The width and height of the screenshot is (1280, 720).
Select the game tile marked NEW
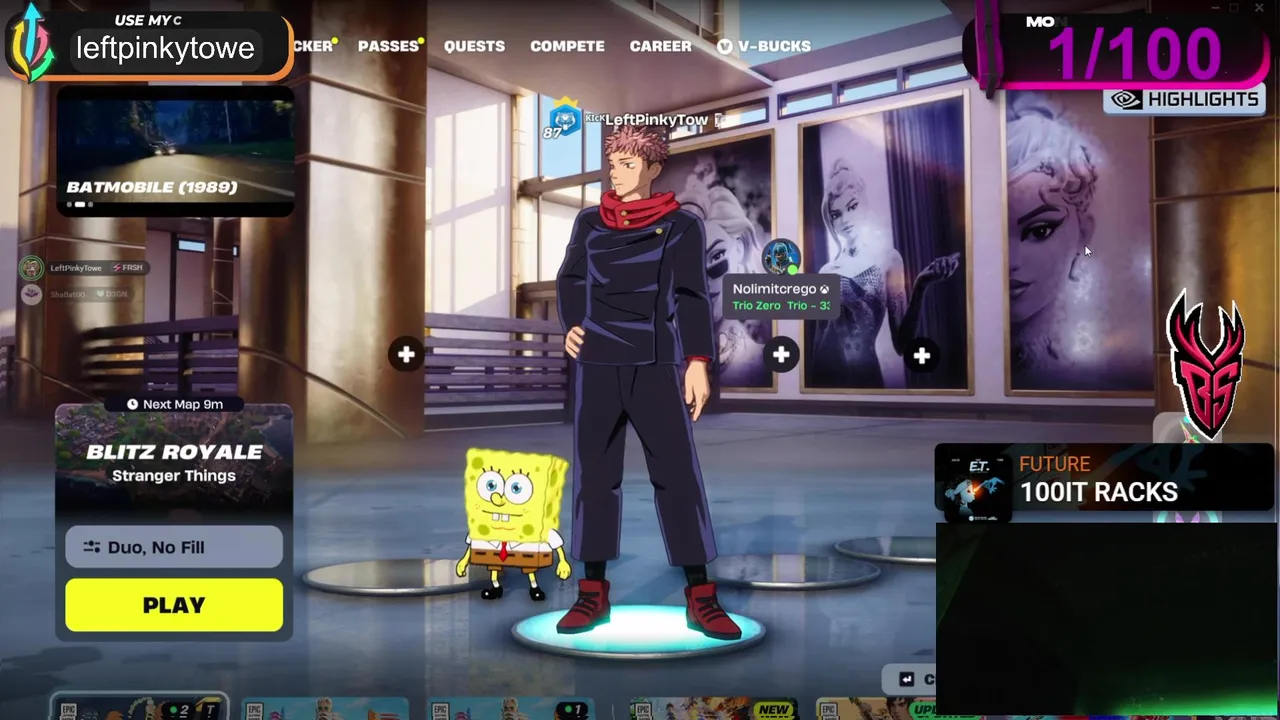[713, 708]
